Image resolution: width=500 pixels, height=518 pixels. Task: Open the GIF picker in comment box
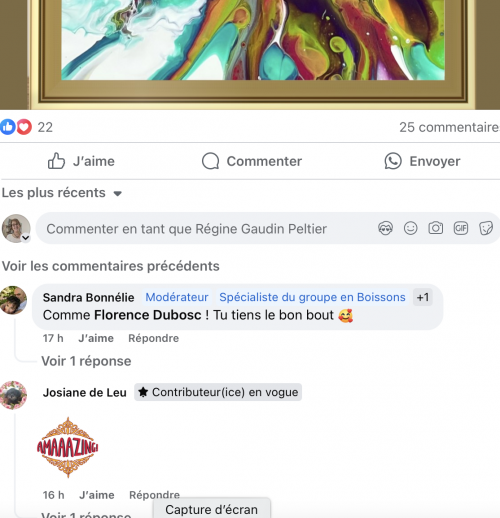[x=461, y=228]
